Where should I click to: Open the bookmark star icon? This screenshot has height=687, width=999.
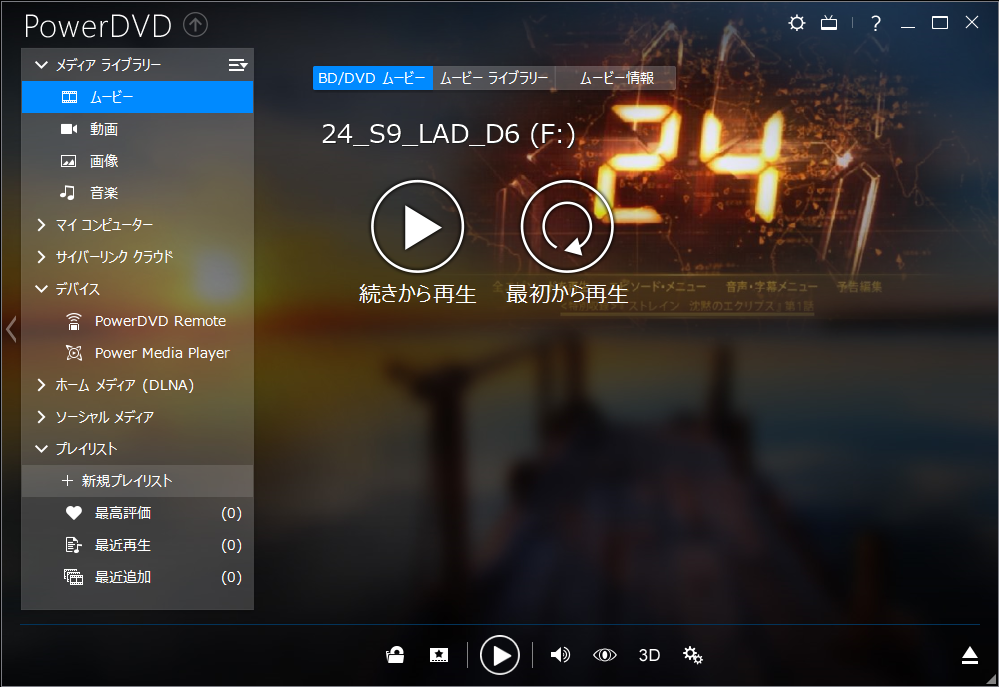pyautogui.click(x=438, y=654)
